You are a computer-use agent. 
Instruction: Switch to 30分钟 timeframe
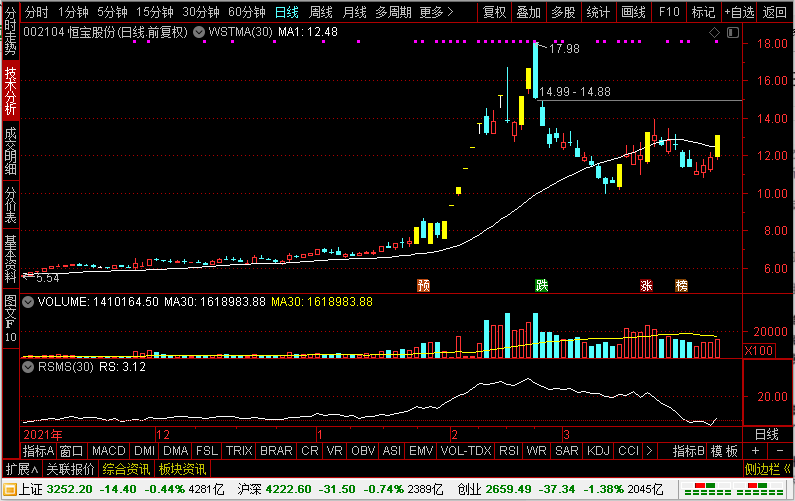point(200,12)
